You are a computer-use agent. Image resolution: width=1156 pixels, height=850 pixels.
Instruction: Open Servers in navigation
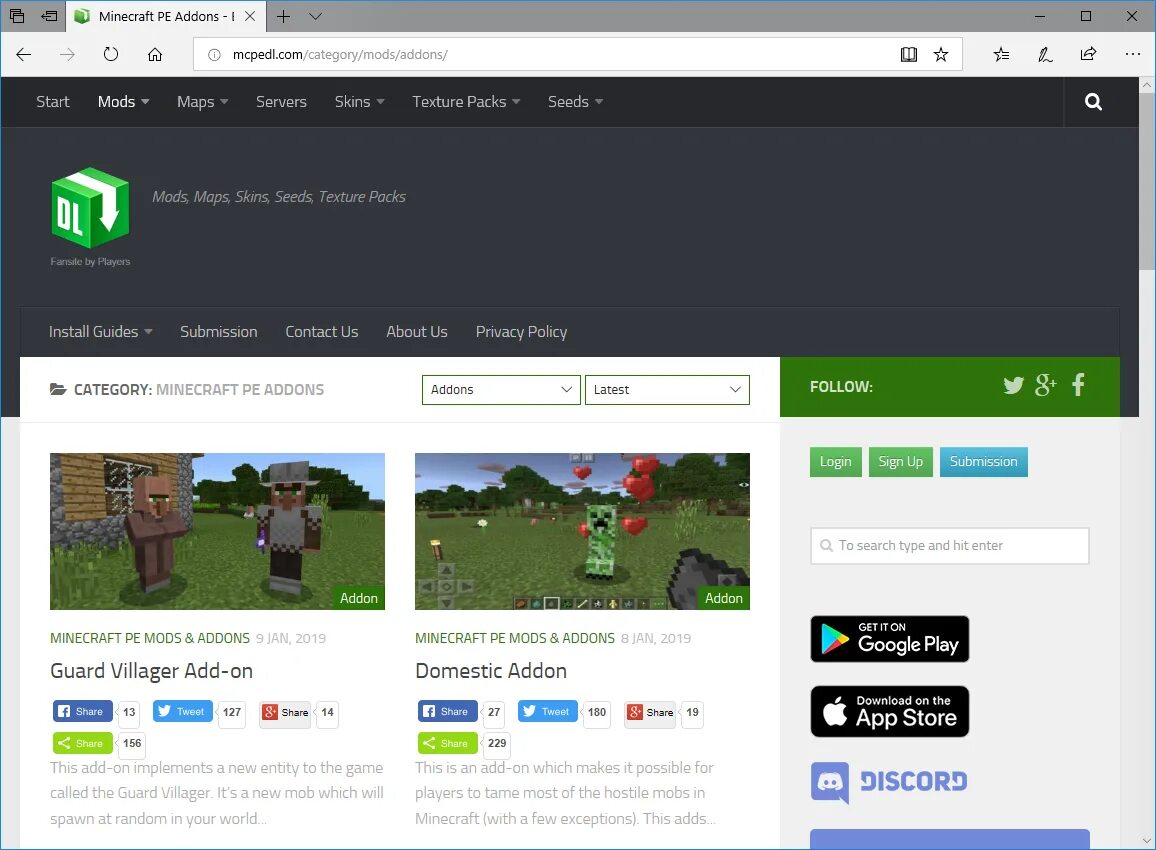pos(281,102)
